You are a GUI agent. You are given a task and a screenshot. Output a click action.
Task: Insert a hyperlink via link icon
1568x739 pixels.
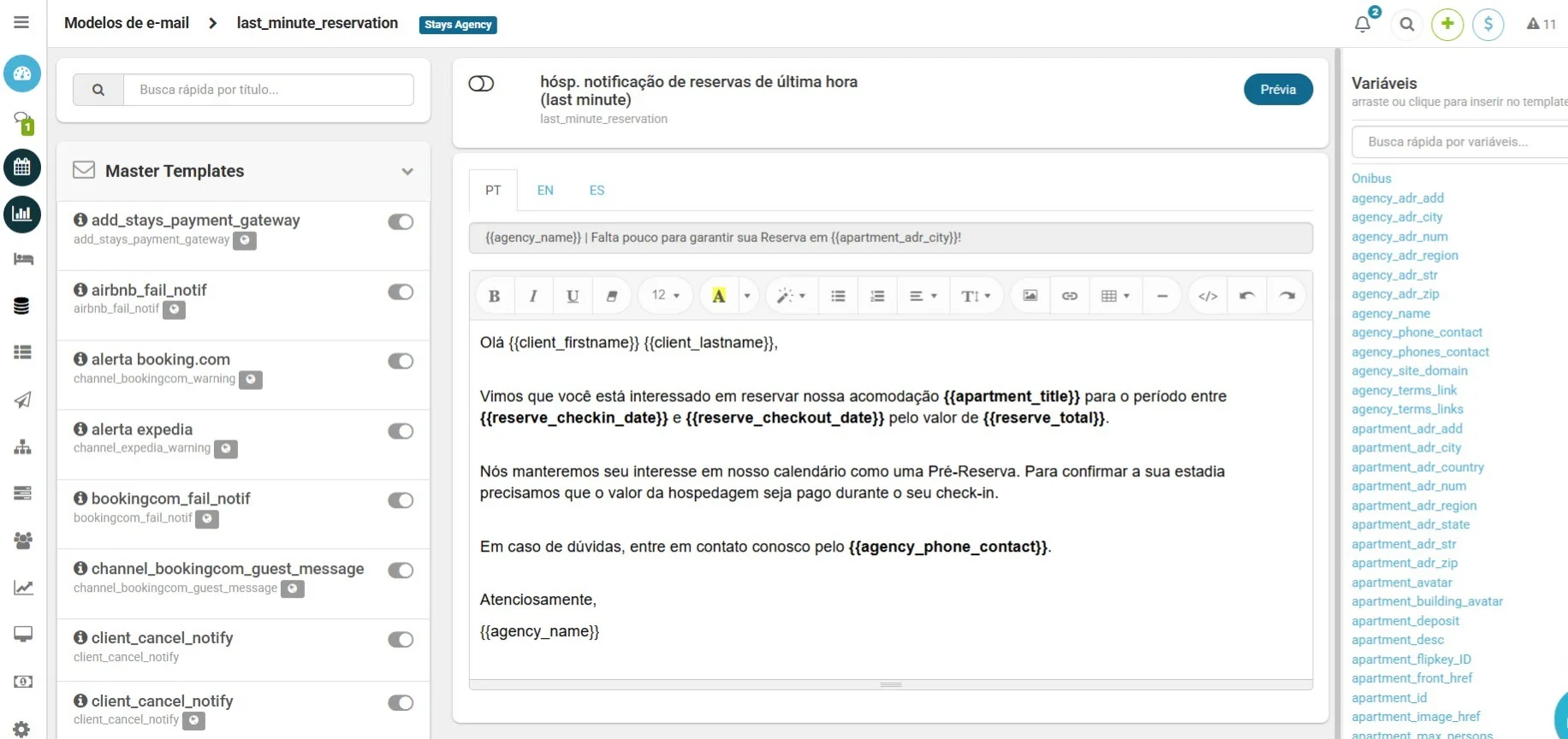[x=1070, y=296]
